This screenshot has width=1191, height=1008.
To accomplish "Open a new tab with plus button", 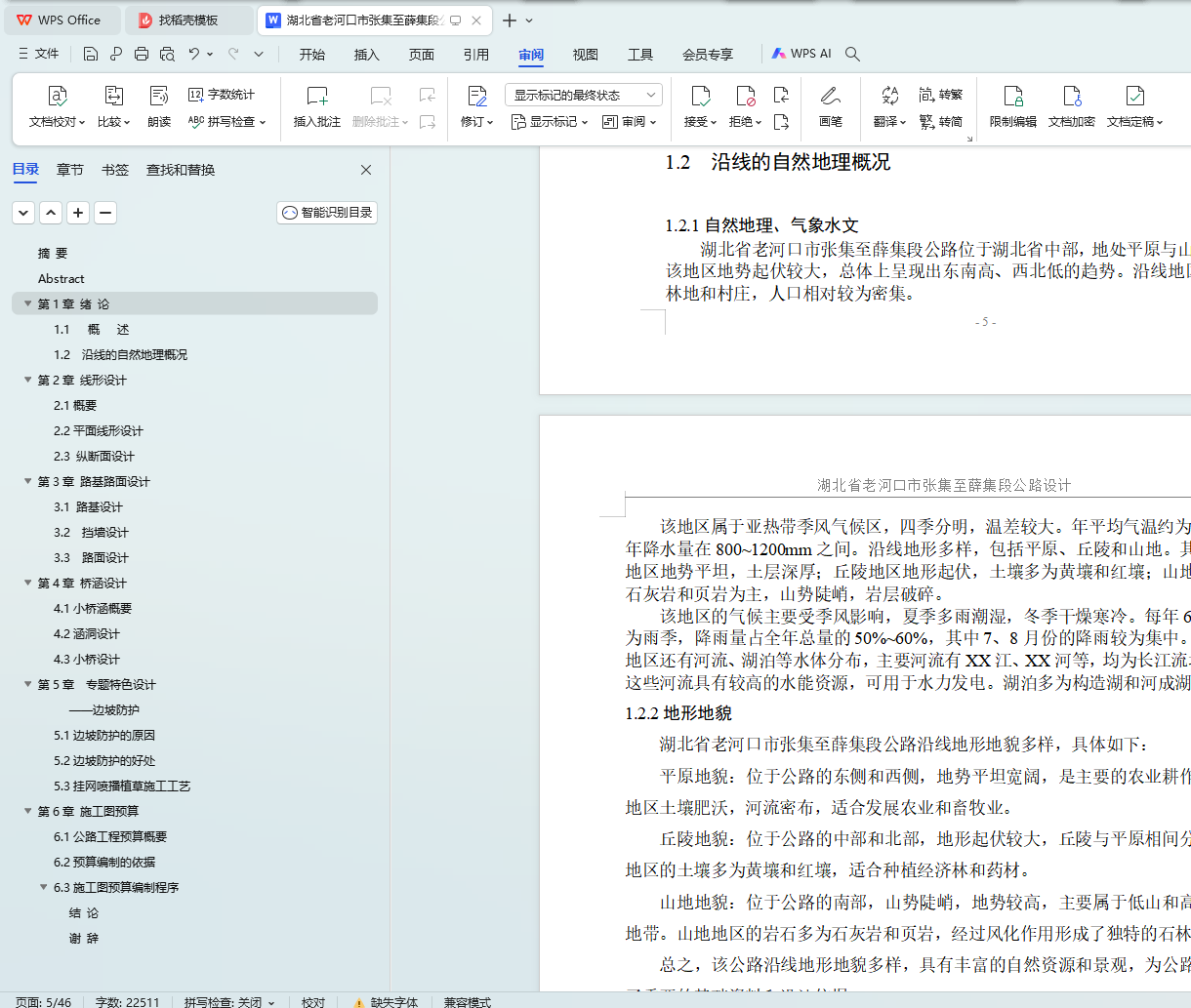I will point(510,20).
